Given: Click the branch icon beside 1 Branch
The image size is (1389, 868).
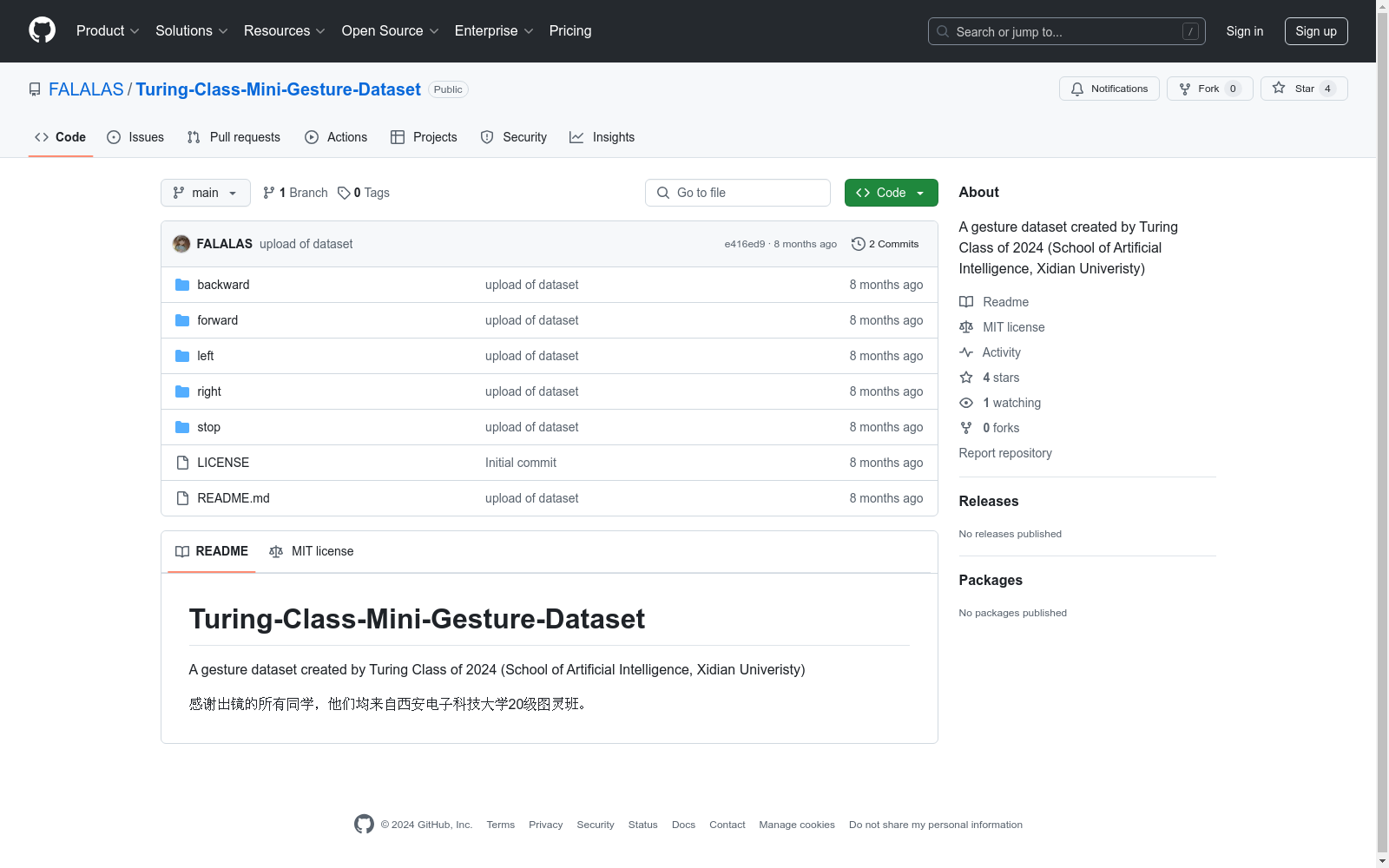Looking at the screenshot, I should coord(269,193).
